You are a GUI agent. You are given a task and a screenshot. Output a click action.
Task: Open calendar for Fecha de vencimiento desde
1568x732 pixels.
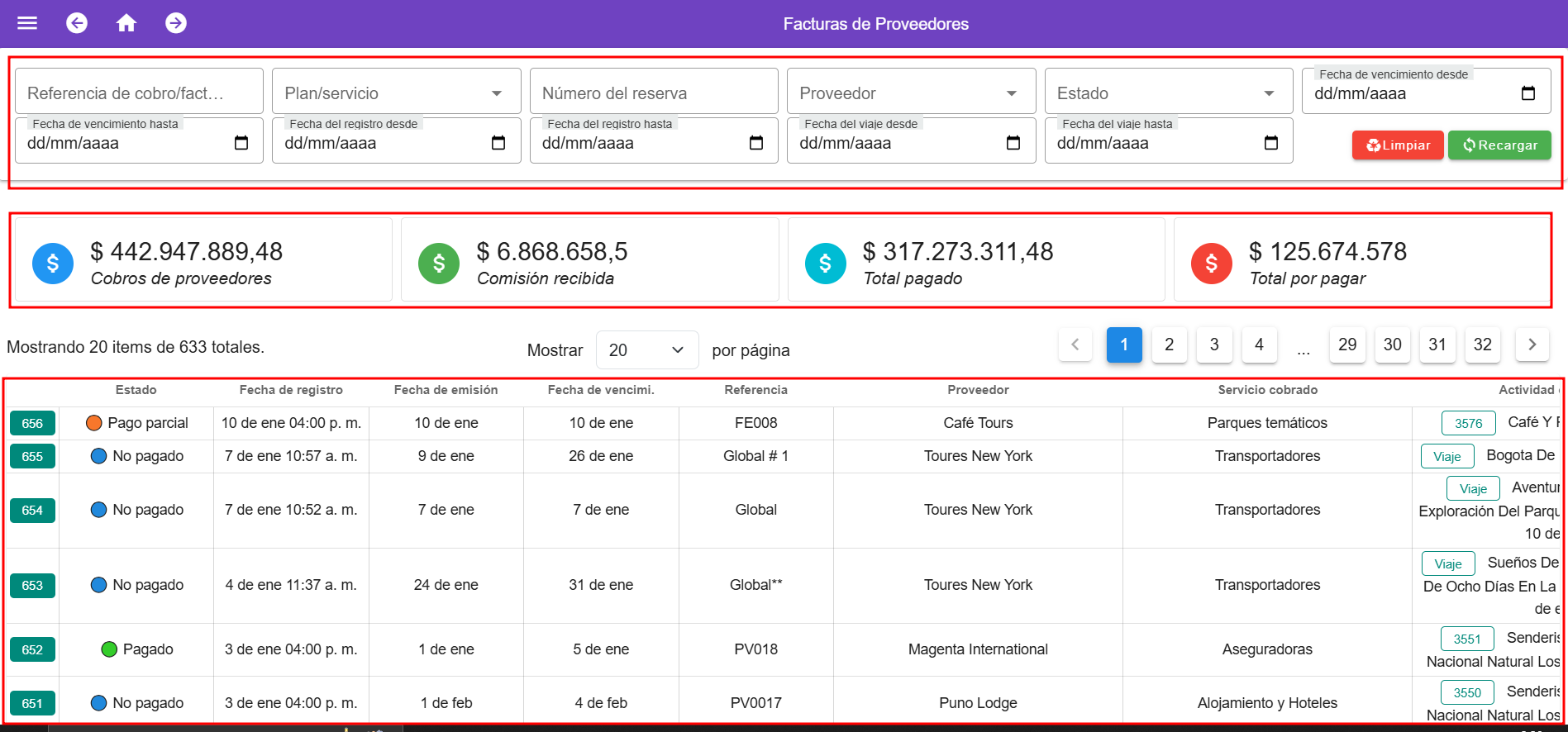(1527, 93)
